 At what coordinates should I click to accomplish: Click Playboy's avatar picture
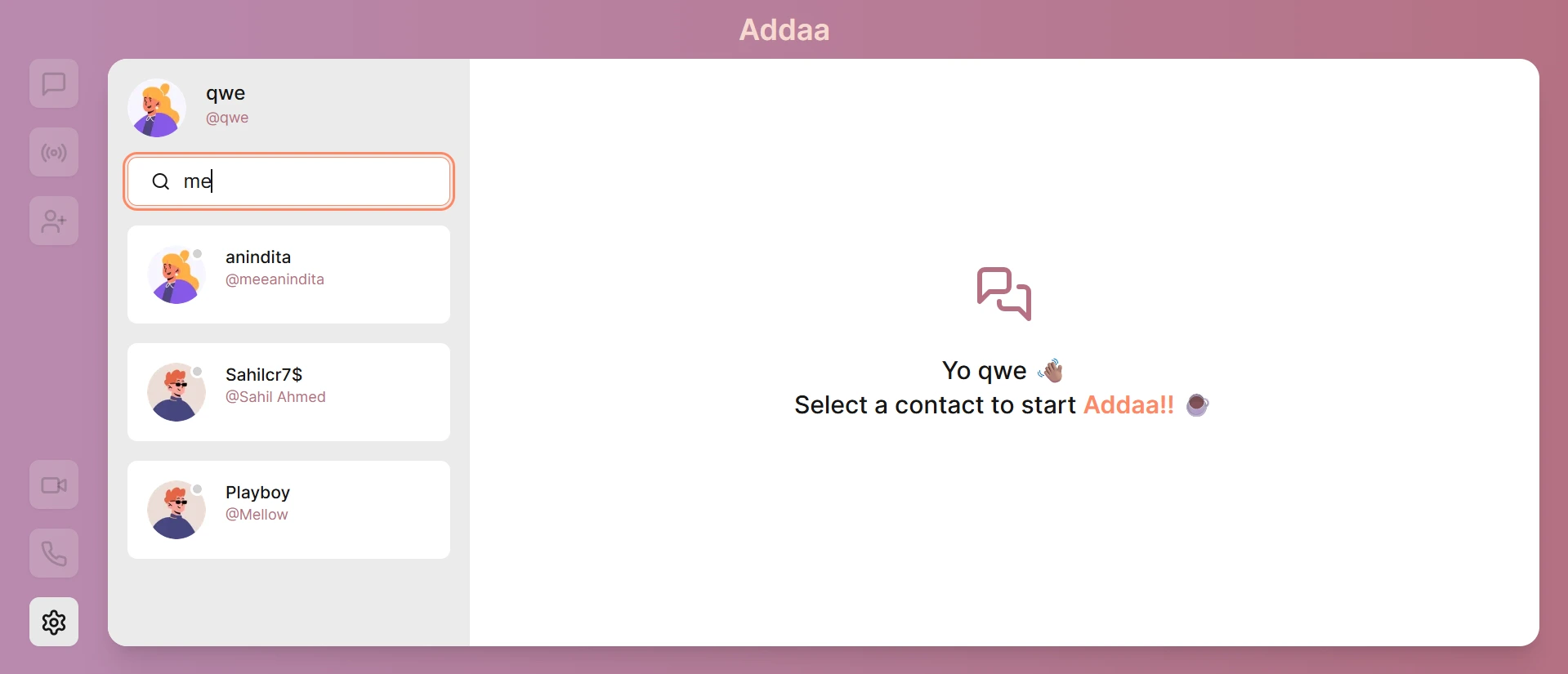(x=176, y=510)
